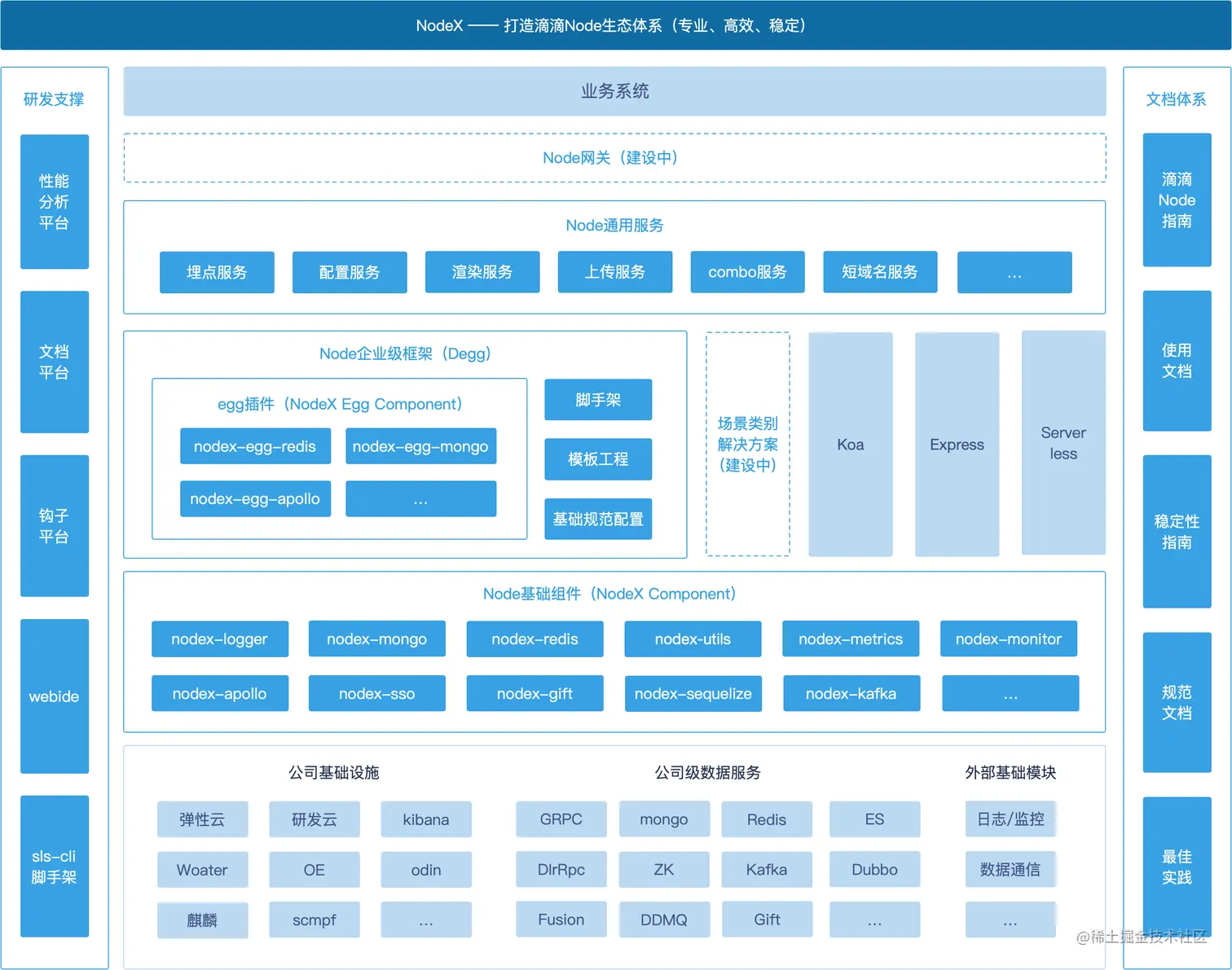Click the nodex-kafka component

pos(851,694)
